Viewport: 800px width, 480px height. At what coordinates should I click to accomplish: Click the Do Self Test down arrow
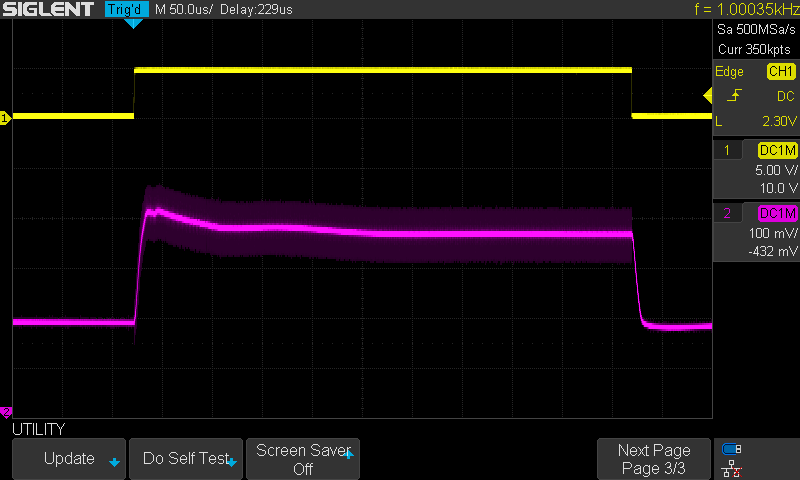click(x=232, y=463)
